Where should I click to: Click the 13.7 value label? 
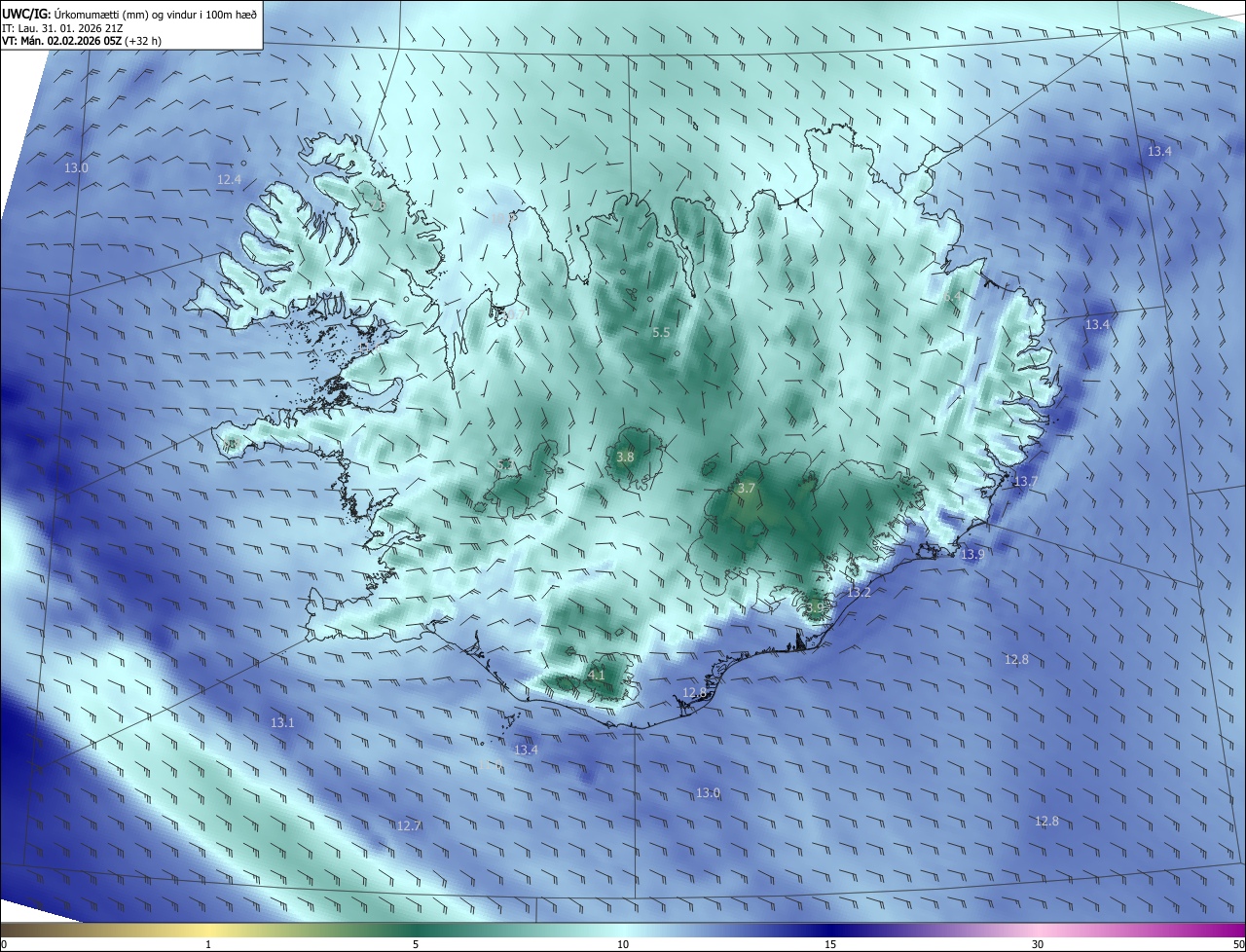1026,482
